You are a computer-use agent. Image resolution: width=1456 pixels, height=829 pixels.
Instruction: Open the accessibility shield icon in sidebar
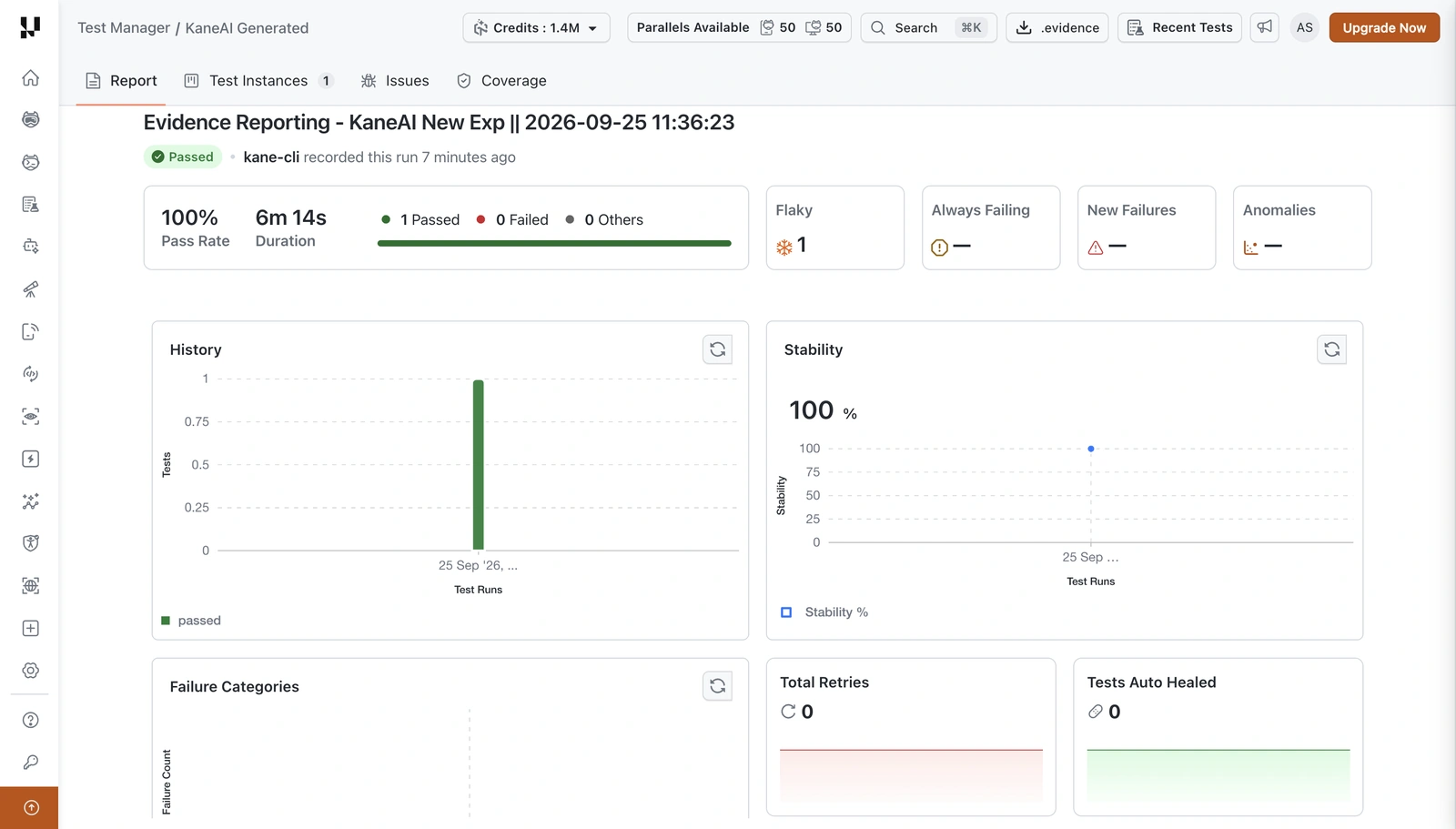click(x=30, y=543)
